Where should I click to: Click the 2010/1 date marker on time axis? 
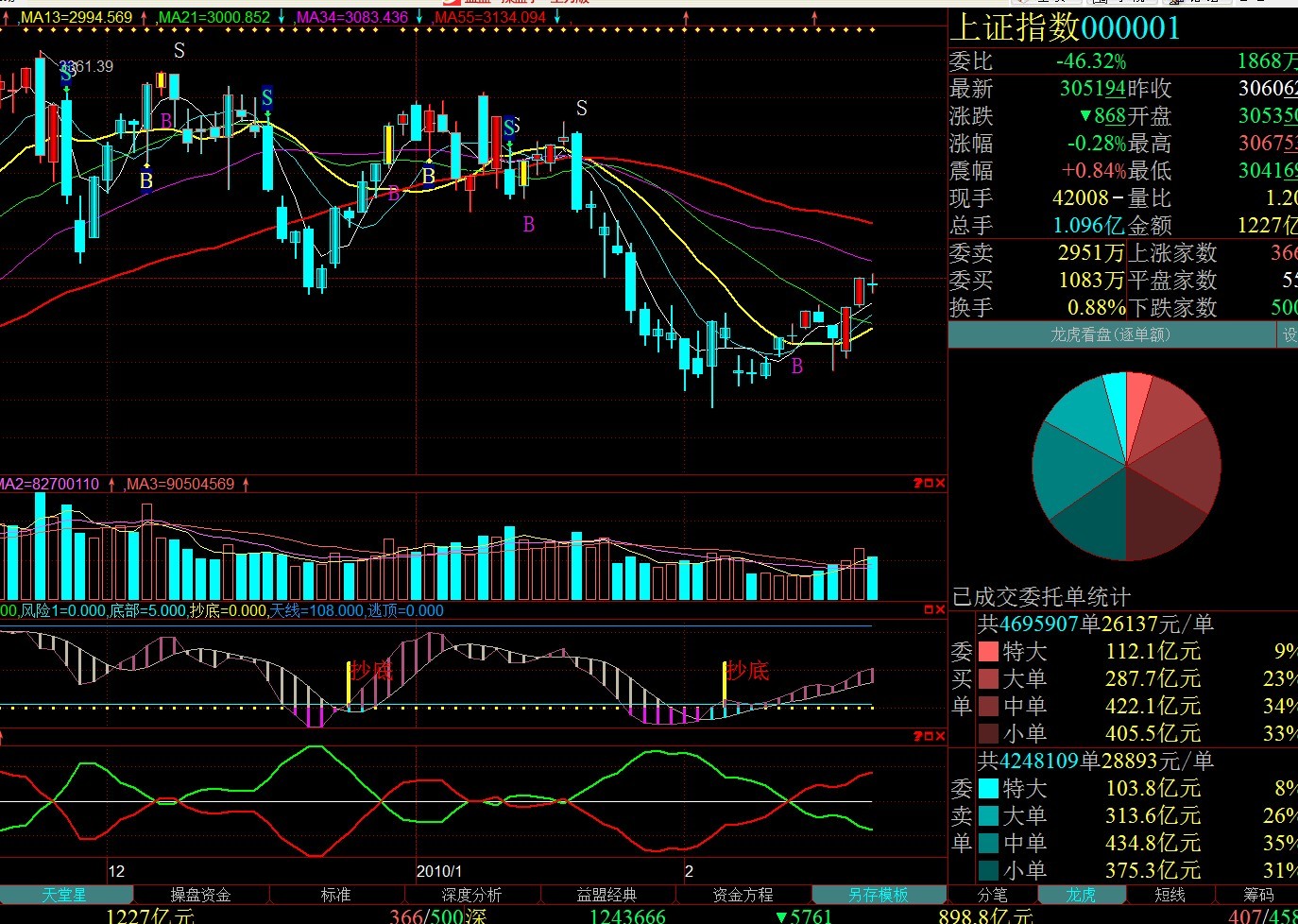click(x=439, y=871)
